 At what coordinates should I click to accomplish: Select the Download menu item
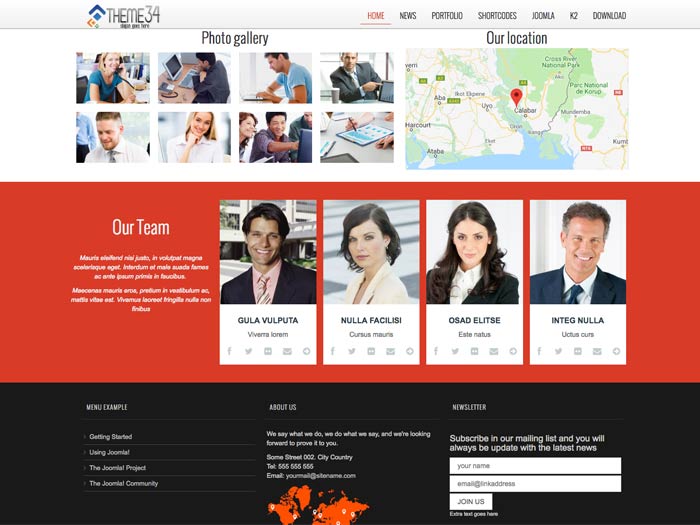tap(609, 16)
